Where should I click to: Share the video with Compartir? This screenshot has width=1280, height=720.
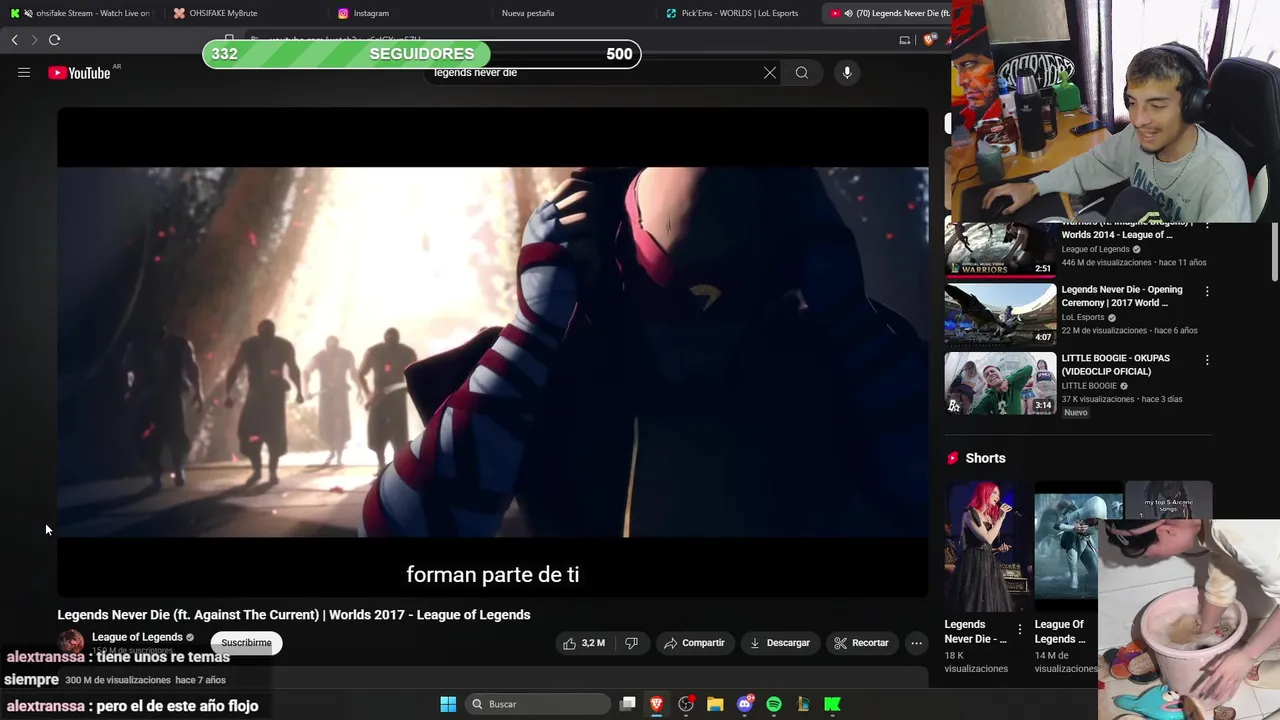coord(694,643)
